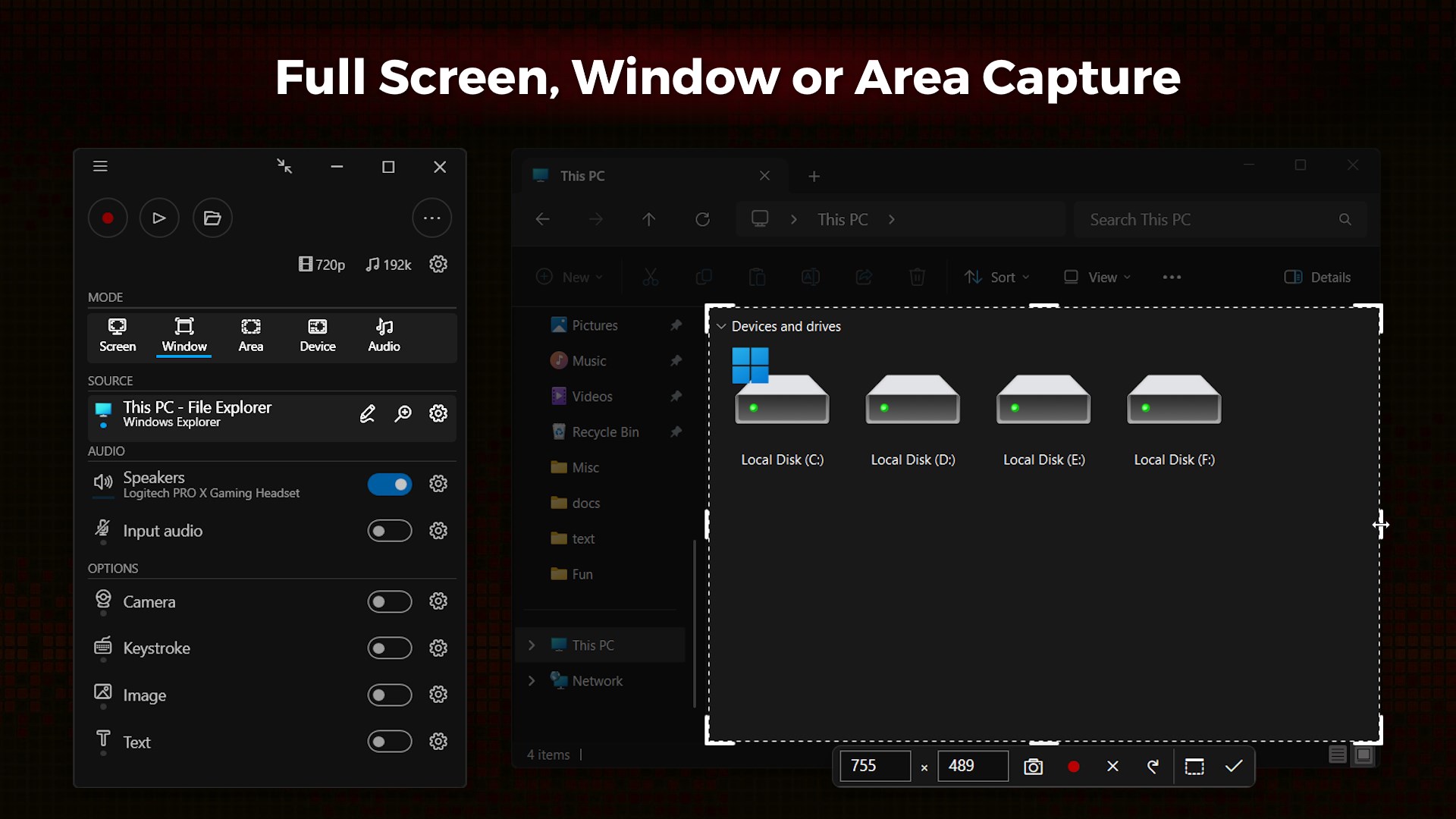Open Text settings gear
This screenshot has width=1456, height=819.
438,742
